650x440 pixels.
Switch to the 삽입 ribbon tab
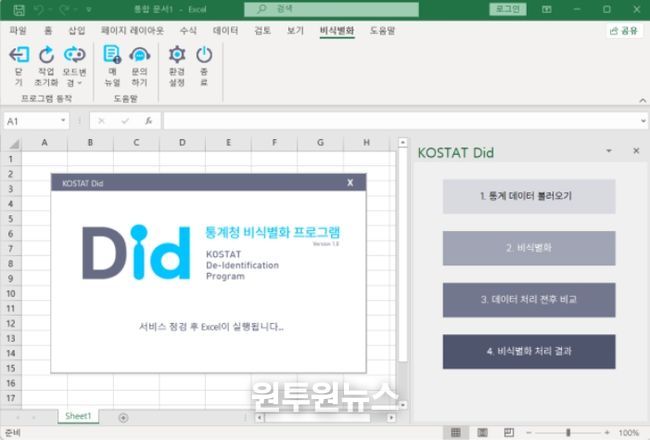(77, 31)
